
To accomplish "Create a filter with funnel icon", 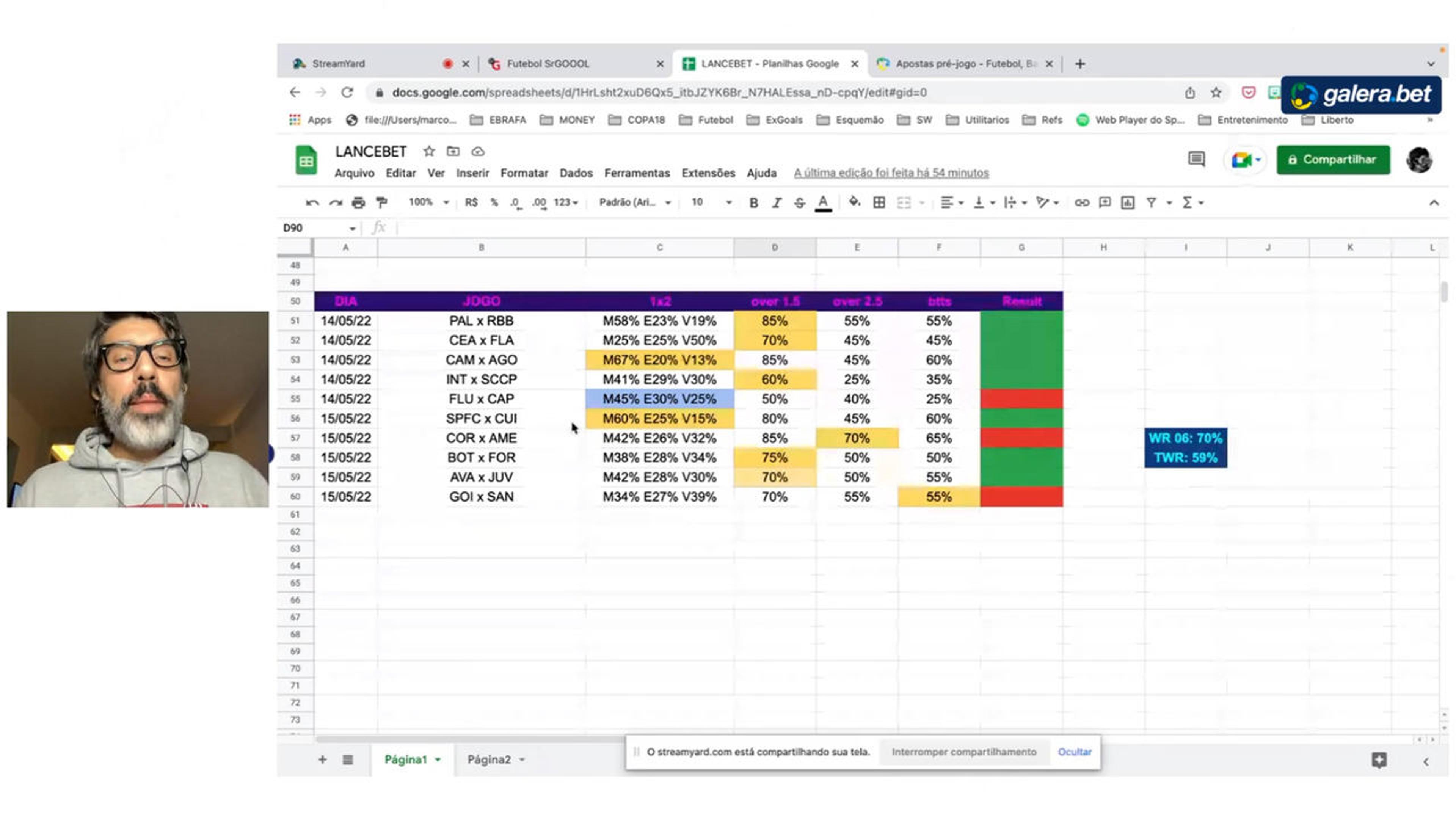I will (1152, 202).
